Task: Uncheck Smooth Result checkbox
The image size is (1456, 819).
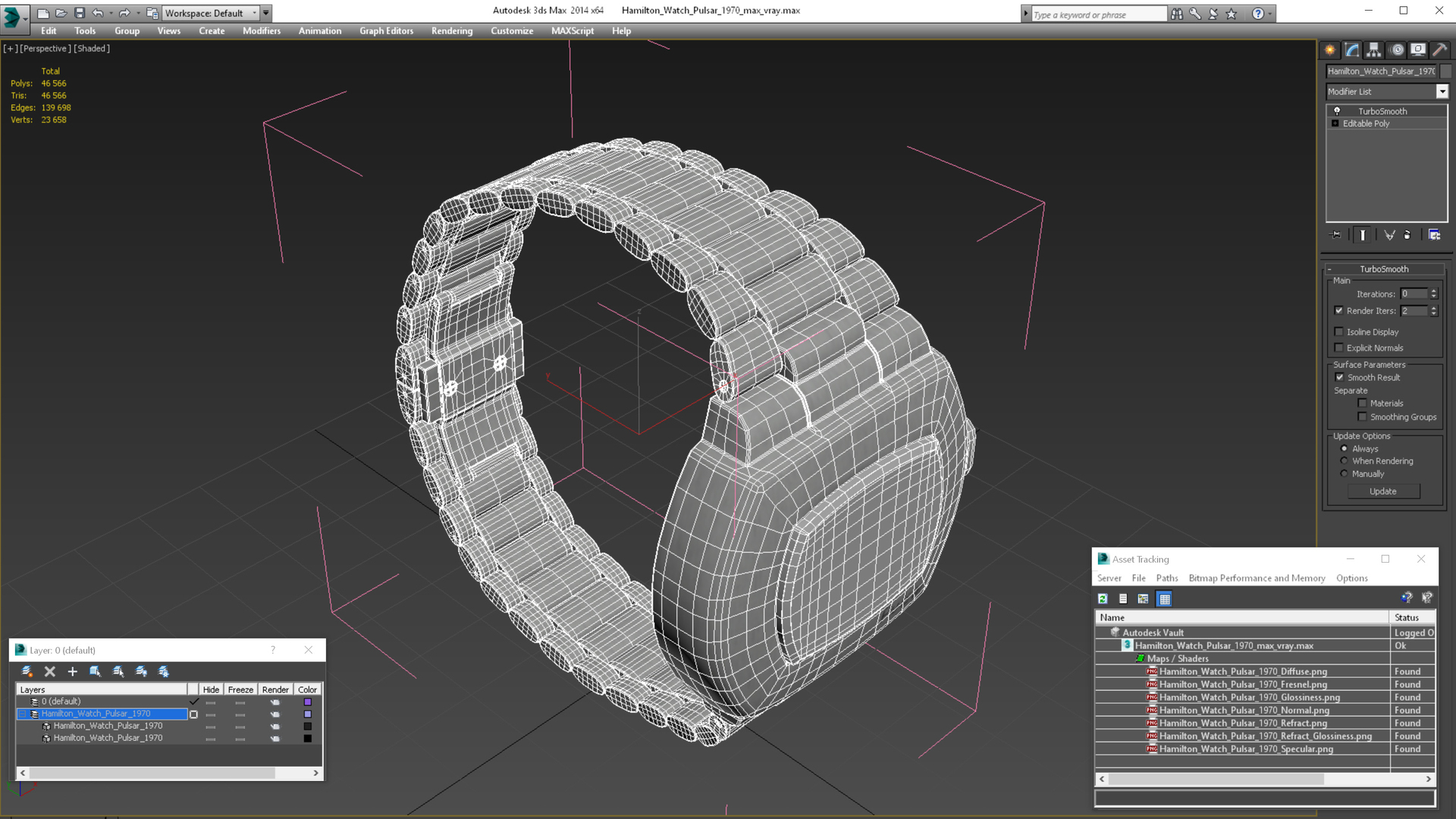Action: (1339, 377)
